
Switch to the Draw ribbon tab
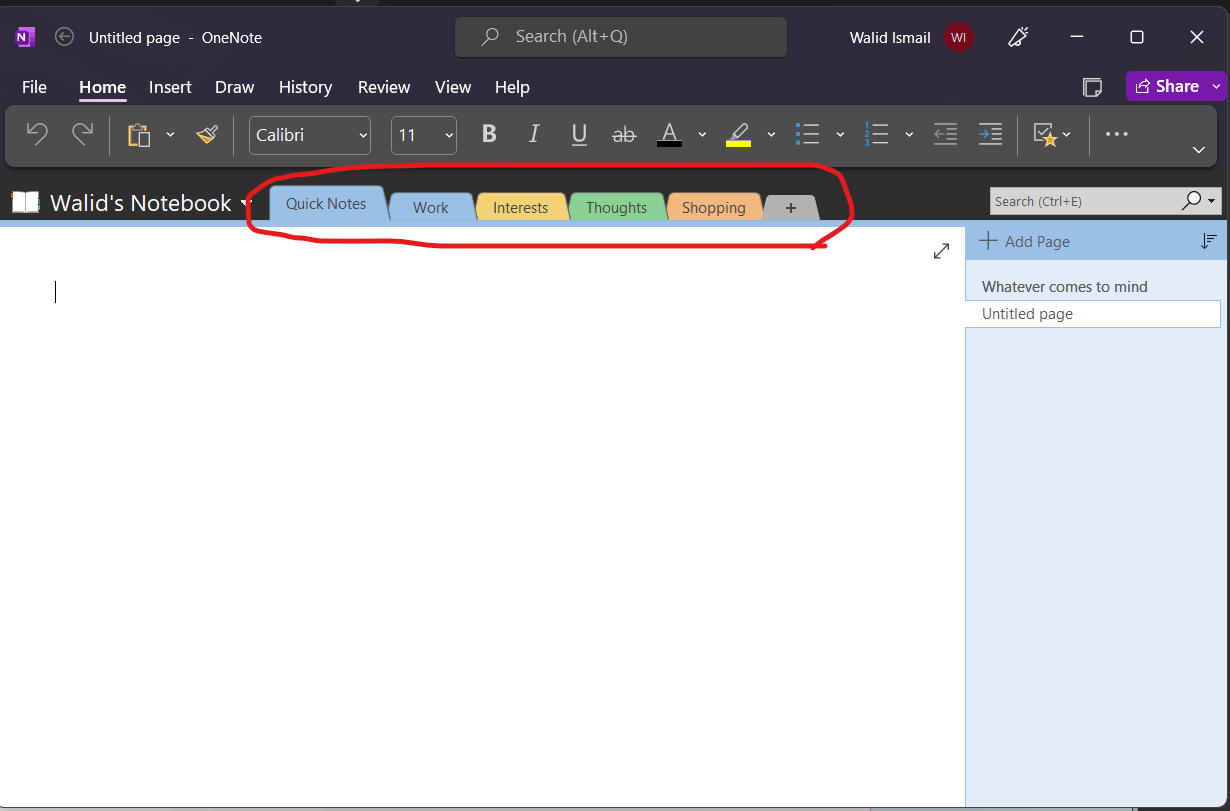click(x=235, y=87)
